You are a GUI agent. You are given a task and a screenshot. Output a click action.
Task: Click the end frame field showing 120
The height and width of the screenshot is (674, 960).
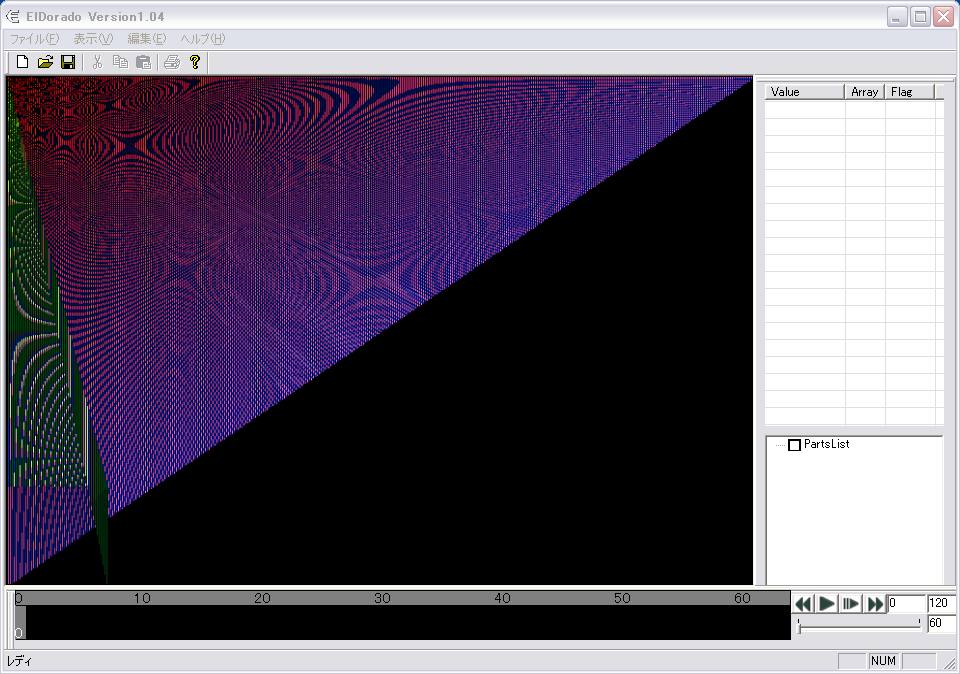coord(942,604)
